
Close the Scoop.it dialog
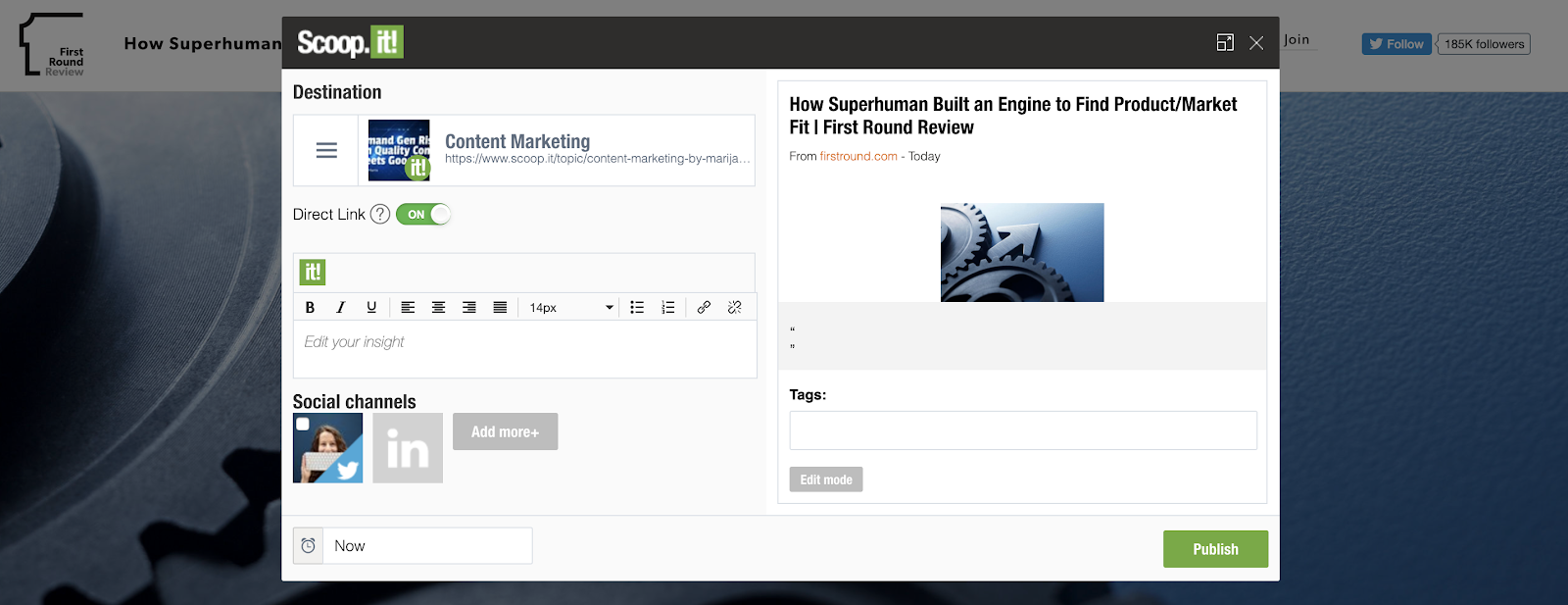click(1256, 42)
